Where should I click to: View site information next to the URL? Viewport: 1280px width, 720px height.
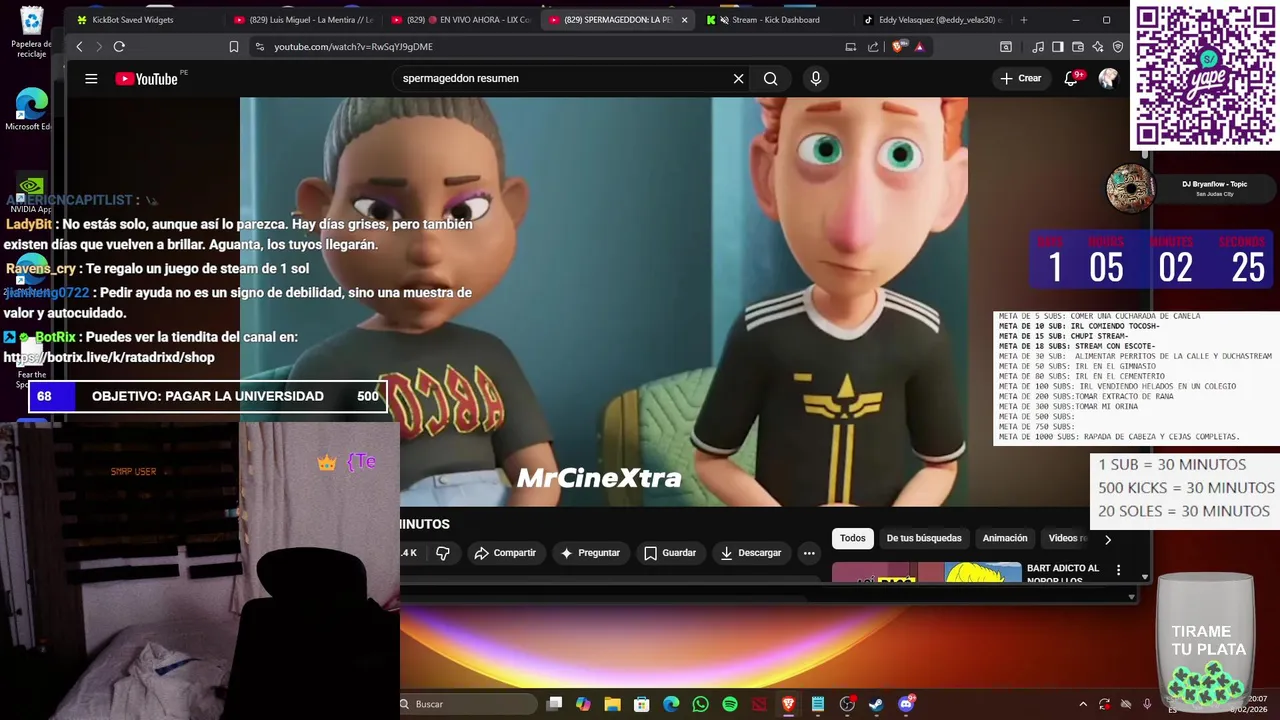click(260, 47)
